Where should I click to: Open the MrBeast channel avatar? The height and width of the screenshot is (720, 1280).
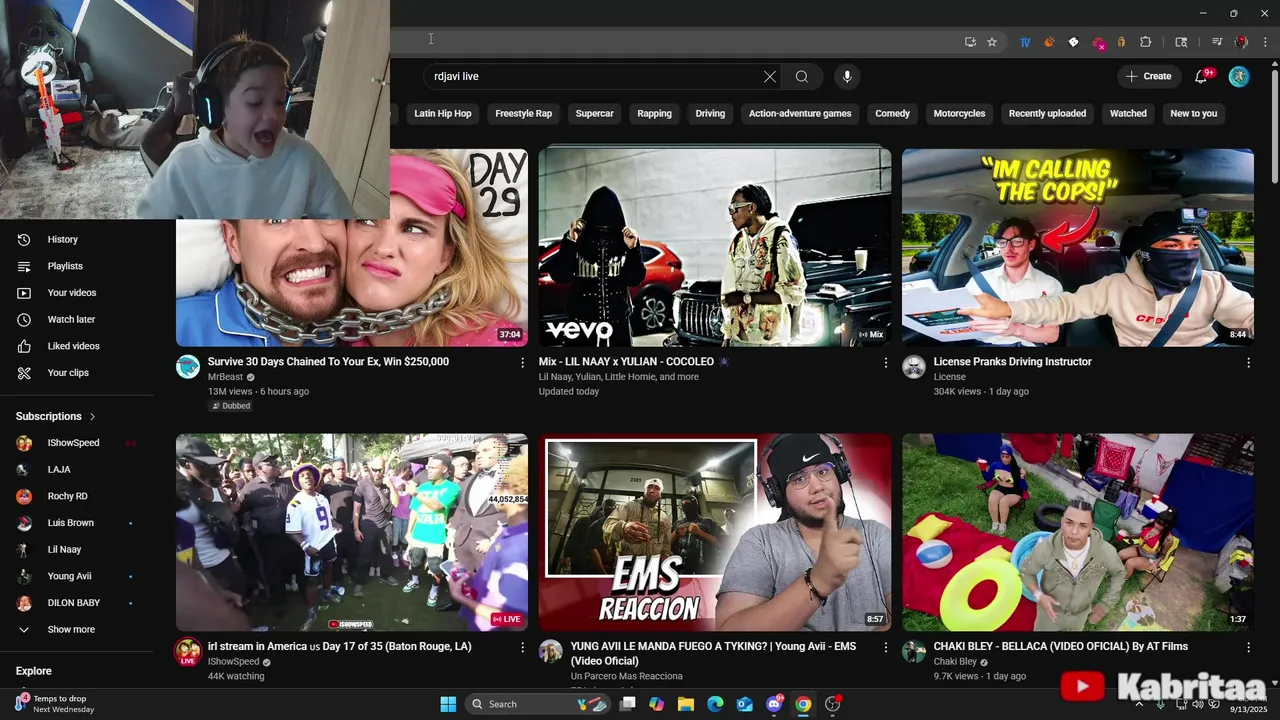pyautogui.click(x=188, y=367)
